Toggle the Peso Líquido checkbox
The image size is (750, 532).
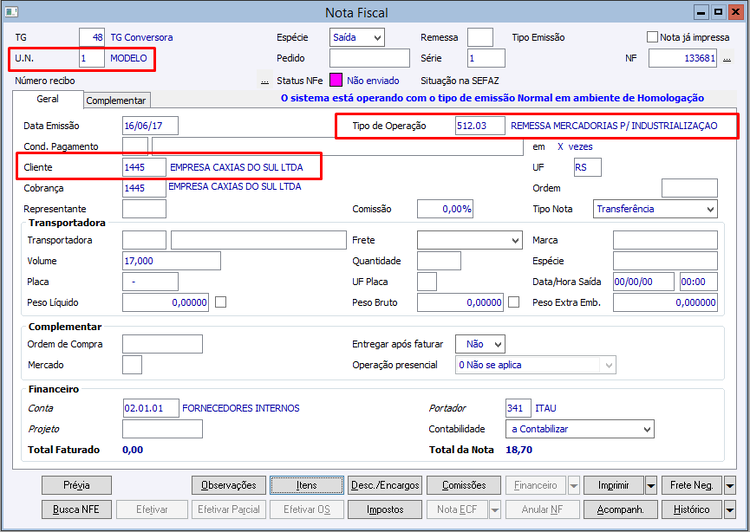tap(221, 302)
